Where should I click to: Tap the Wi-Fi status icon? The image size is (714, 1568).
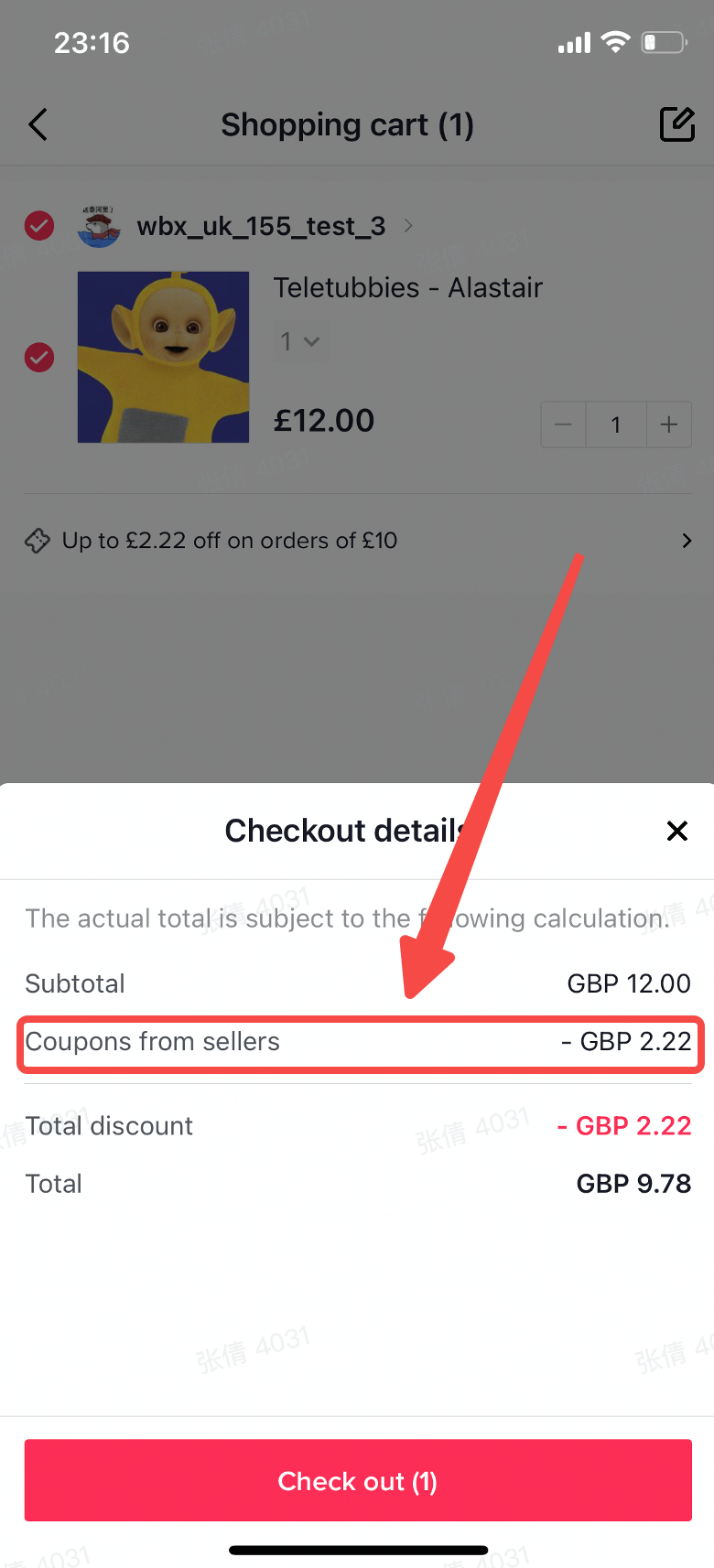click(x=615, y=42)
